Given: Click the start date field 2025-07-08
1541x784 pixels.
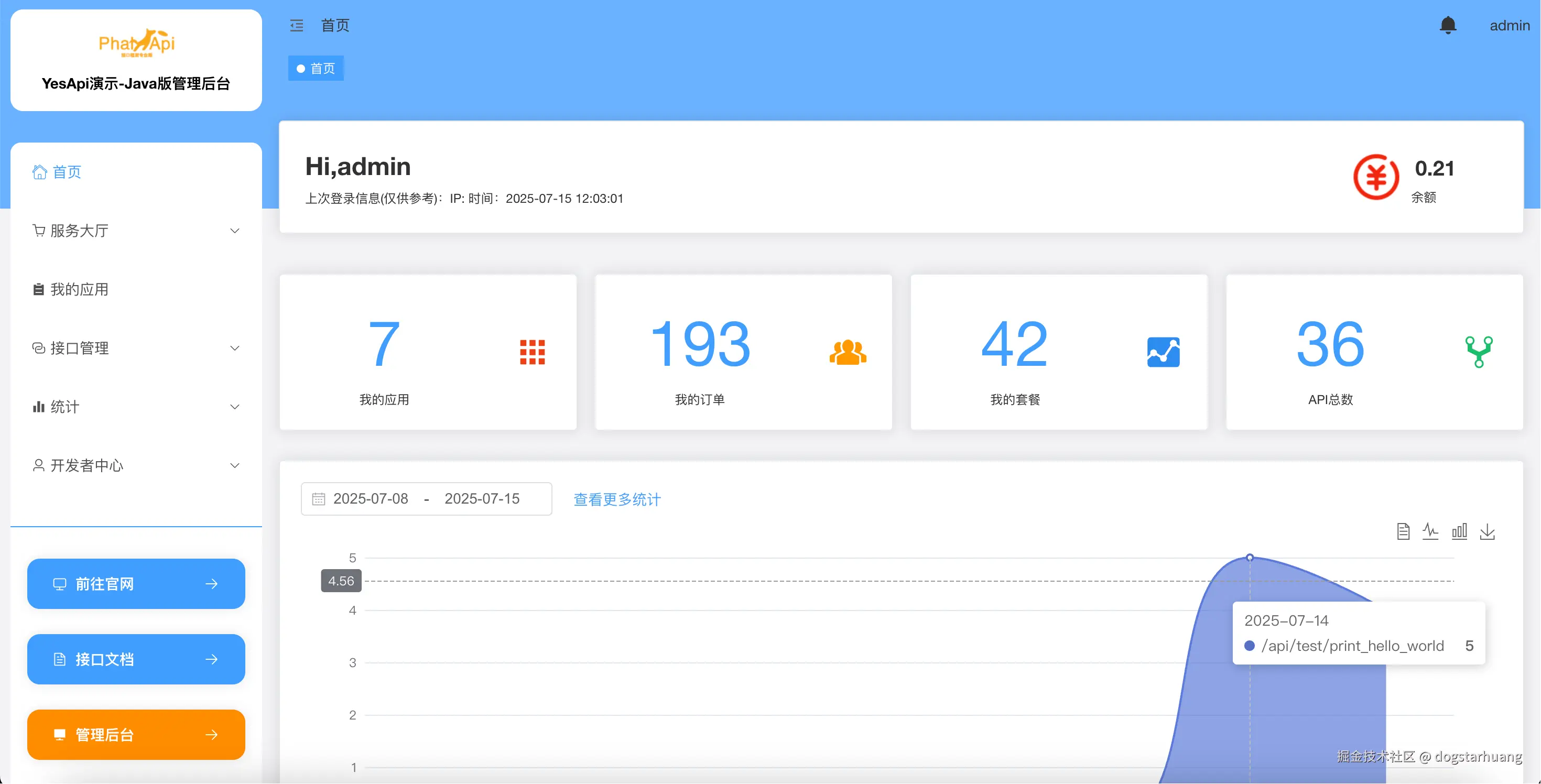Looking at the screenshot, I should pos(370,499).
